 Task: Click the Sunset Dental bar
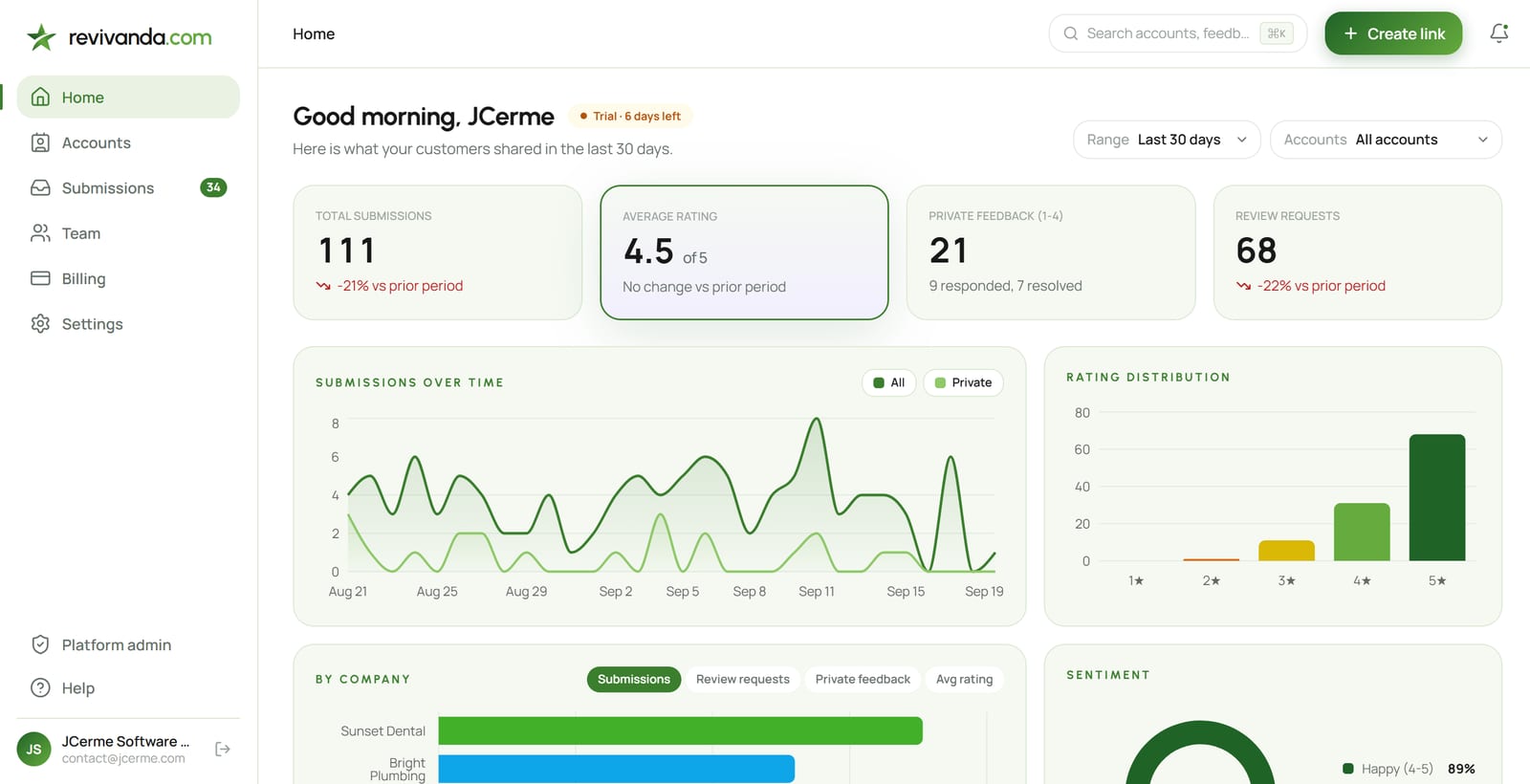click(x=680, y=730)
